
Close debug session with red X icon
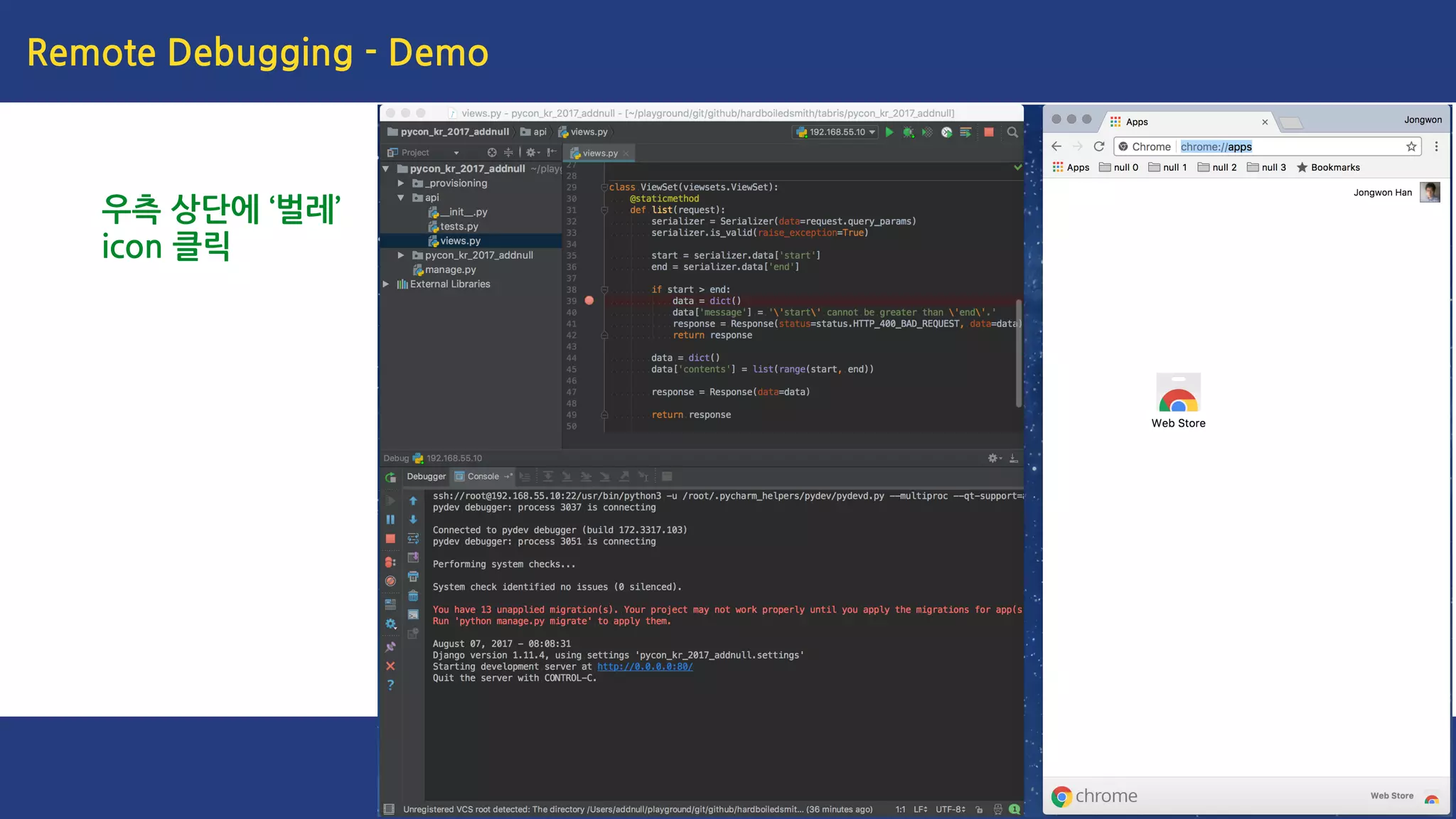pos(390,666)
